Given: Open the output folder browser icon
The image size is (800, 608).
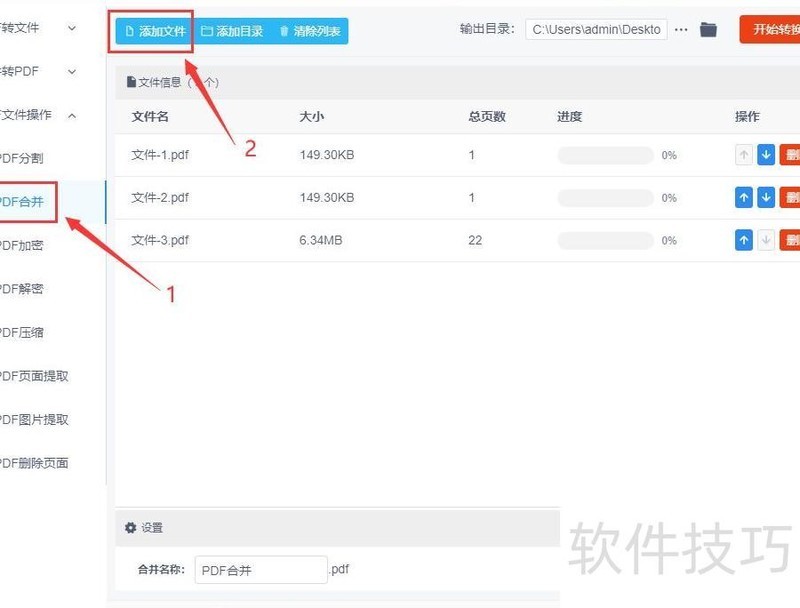Looking at the screenshot, I should coord(709,29).
